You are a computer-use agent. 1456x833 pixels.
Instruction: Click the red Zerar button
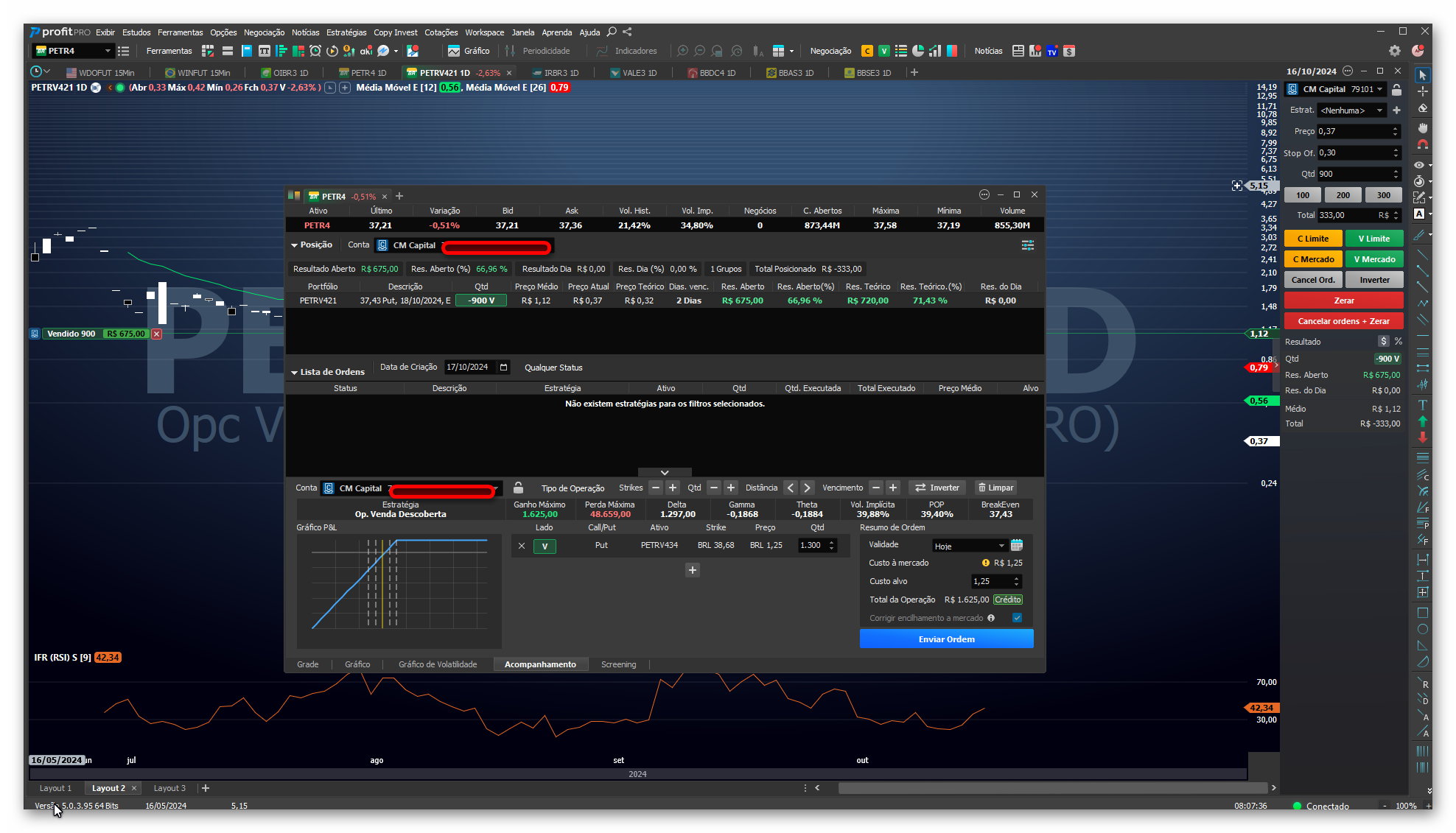1344,300
